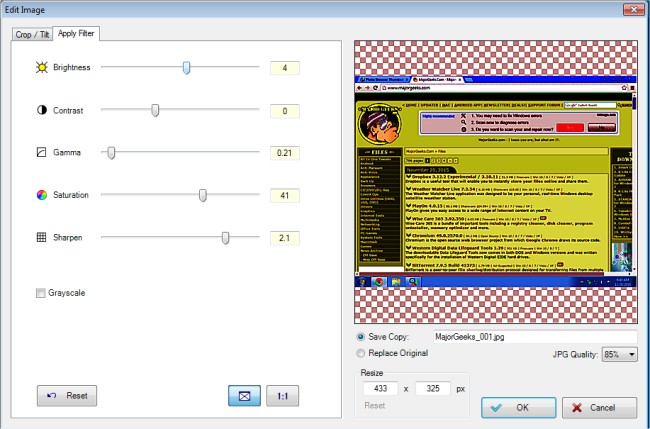Click the Gamma value field showing 0.21

click(x=285, y=153)
